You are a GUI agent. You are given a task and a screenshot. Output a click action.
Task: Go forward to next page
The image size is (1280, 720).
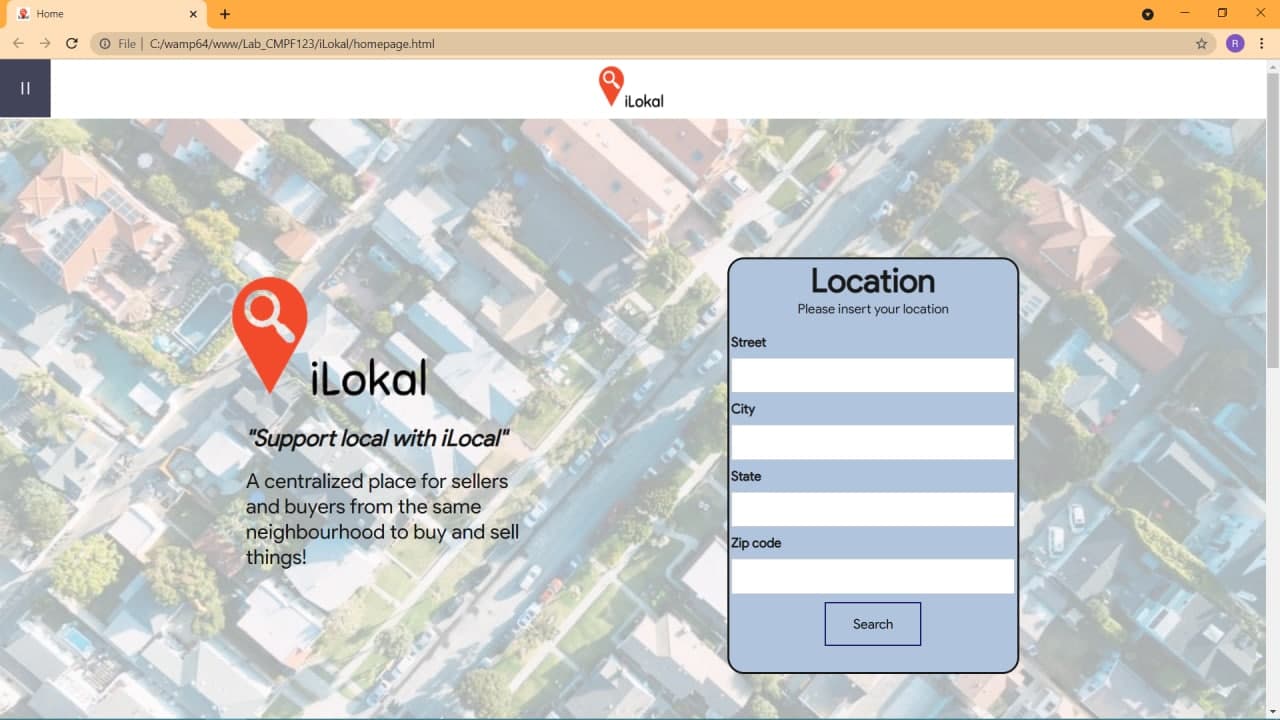click(x=45, y=44)
